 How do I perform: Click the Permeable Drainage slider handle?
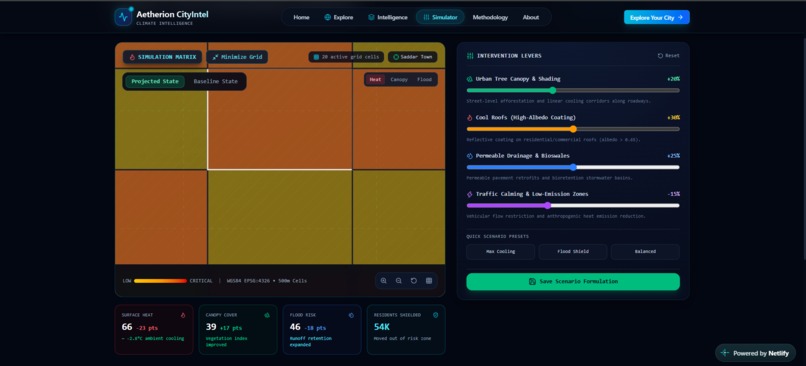coord(573,167)
